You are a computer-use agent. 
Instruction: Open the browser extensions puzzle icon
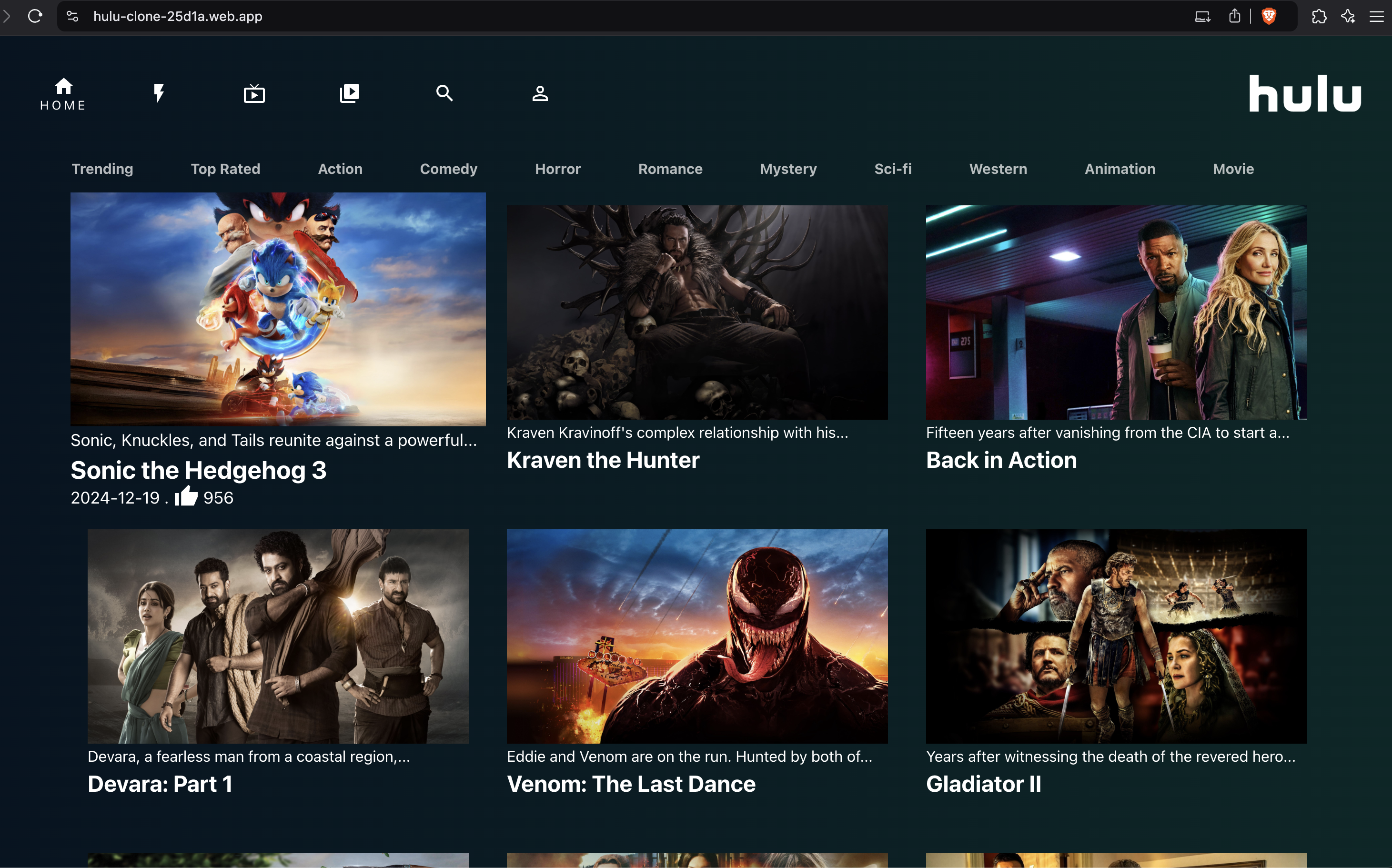point(1319,16)
